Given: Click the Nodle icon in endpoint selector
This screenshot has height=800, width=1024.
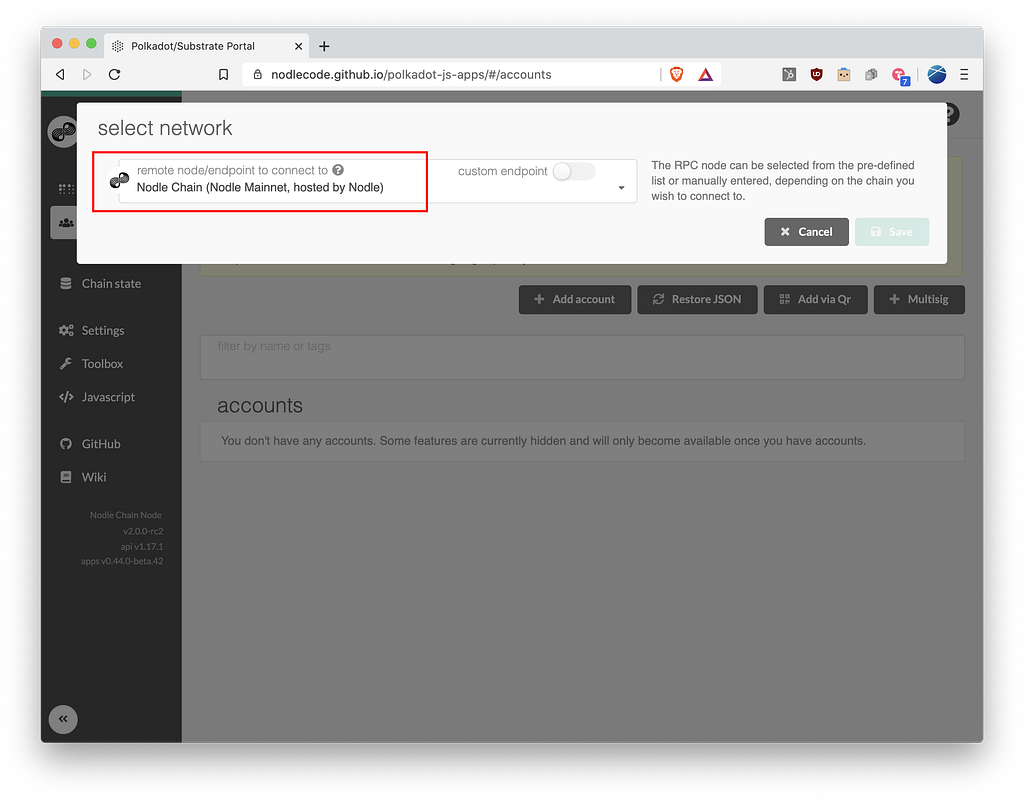Looking at the screenshot, I should click(120, 180).
